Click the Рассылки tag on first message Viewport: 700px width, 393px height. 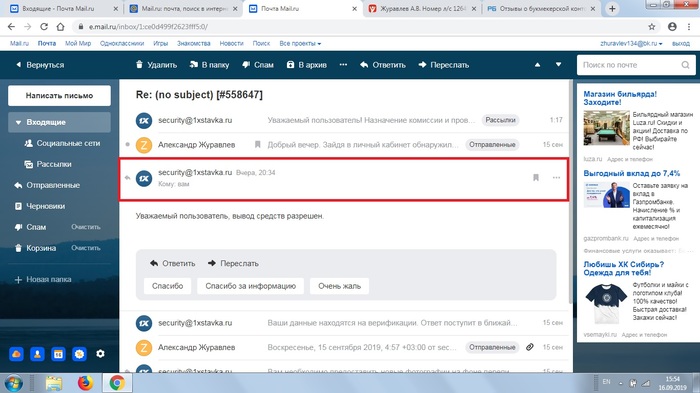click(500, 120)
